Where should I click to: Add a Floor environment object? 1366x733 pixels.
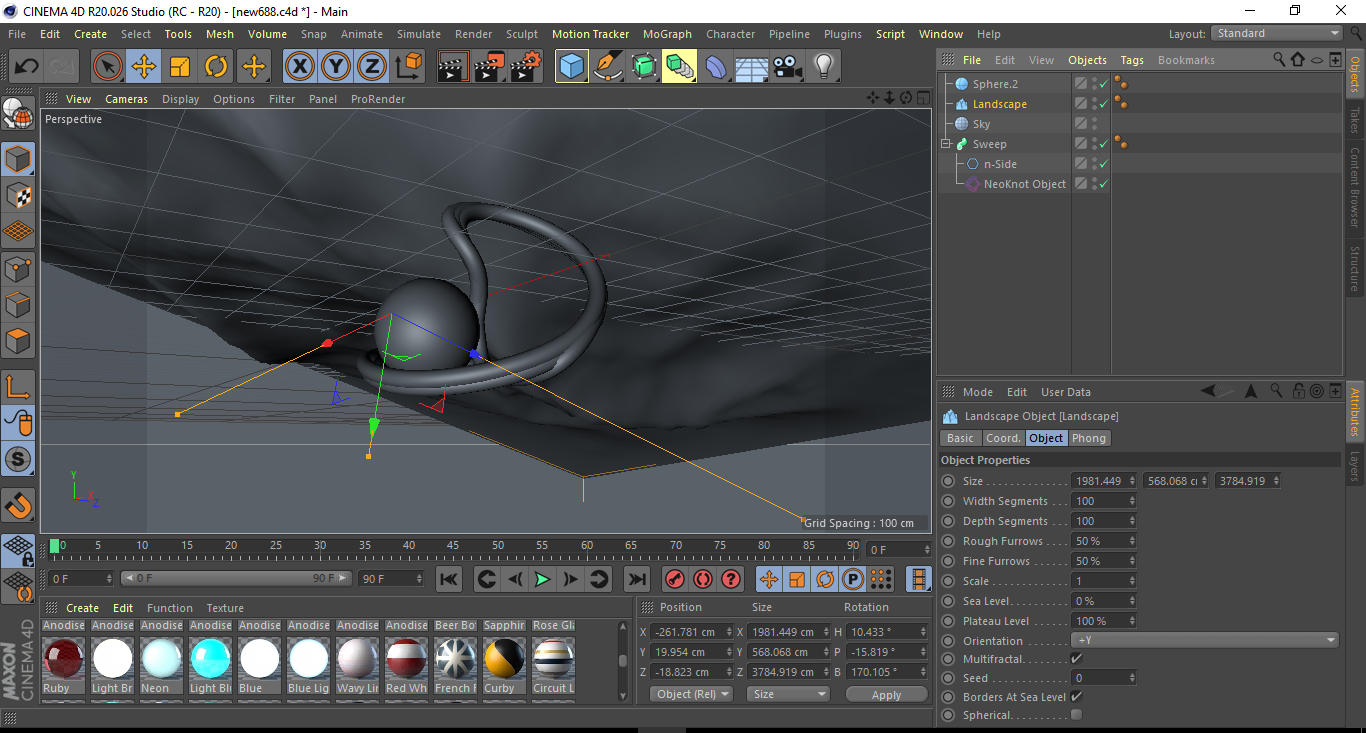pos(752,67)
